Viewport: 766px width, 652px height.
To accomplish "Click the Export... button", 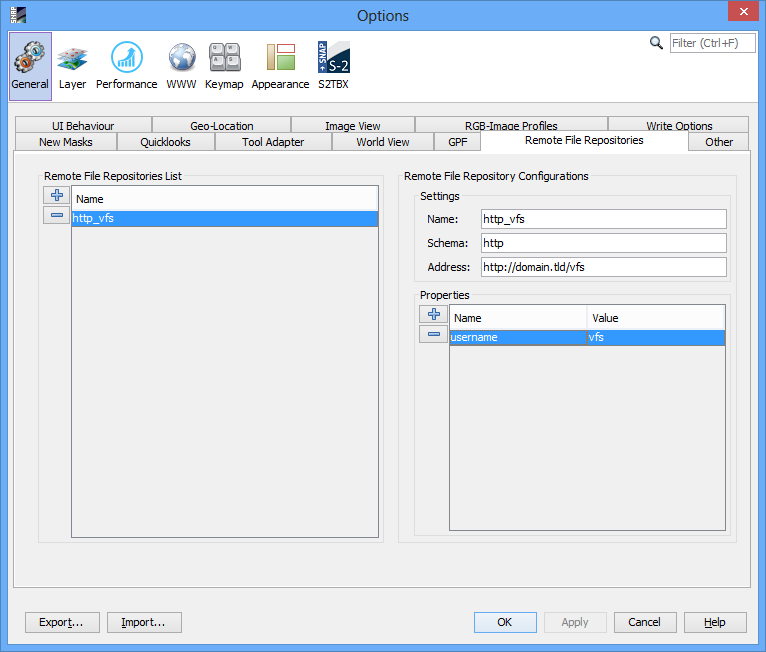I will click(x=62, y=622).
